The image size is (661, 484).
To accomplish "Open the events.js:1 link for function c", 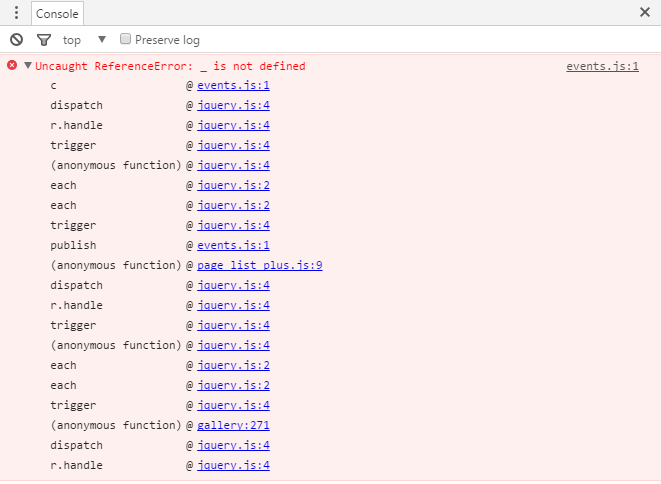I will tap(233, 85).
